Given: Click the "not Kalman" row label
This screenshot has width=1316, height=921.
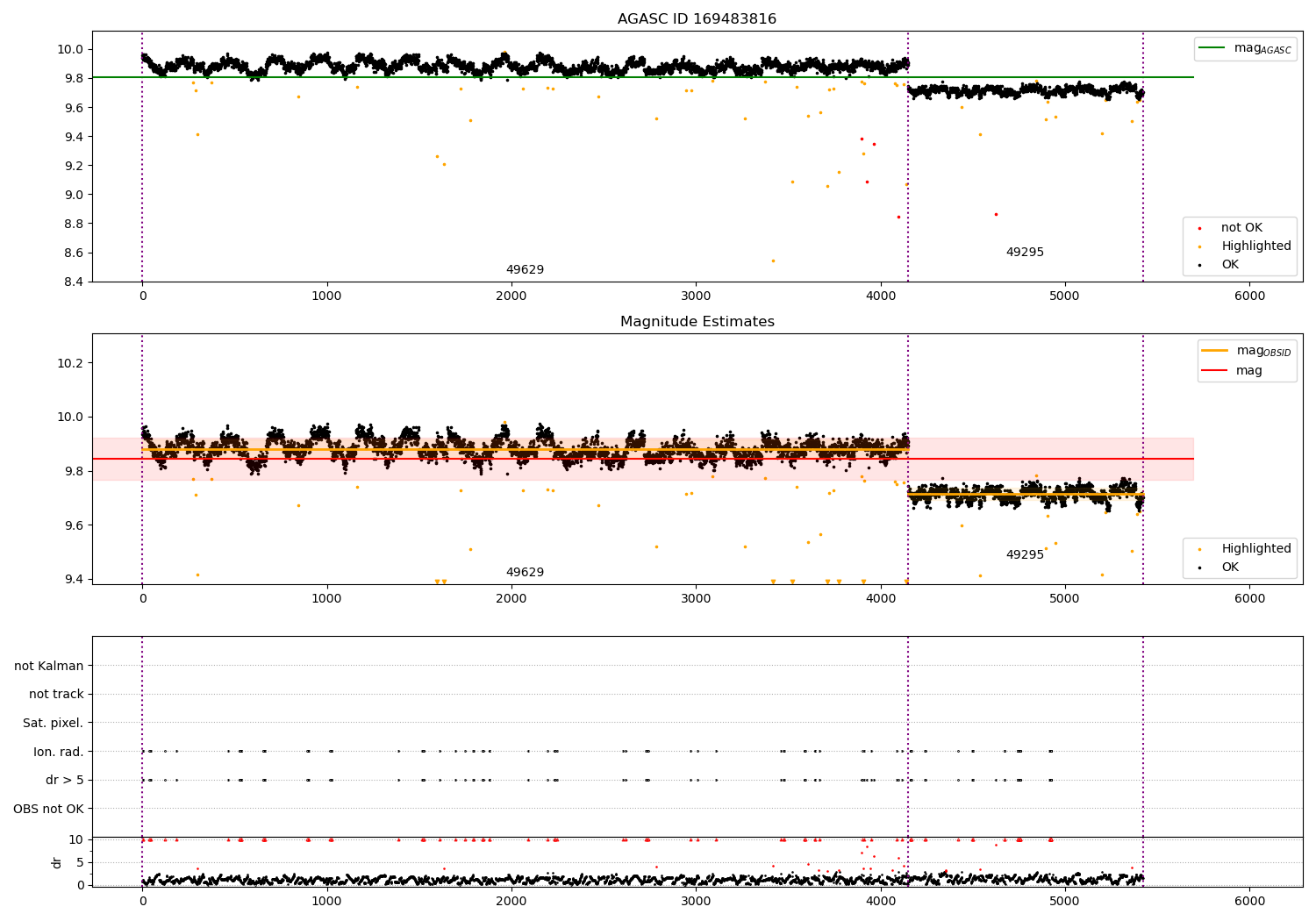Looking at the screenshot, I should 49,667.
